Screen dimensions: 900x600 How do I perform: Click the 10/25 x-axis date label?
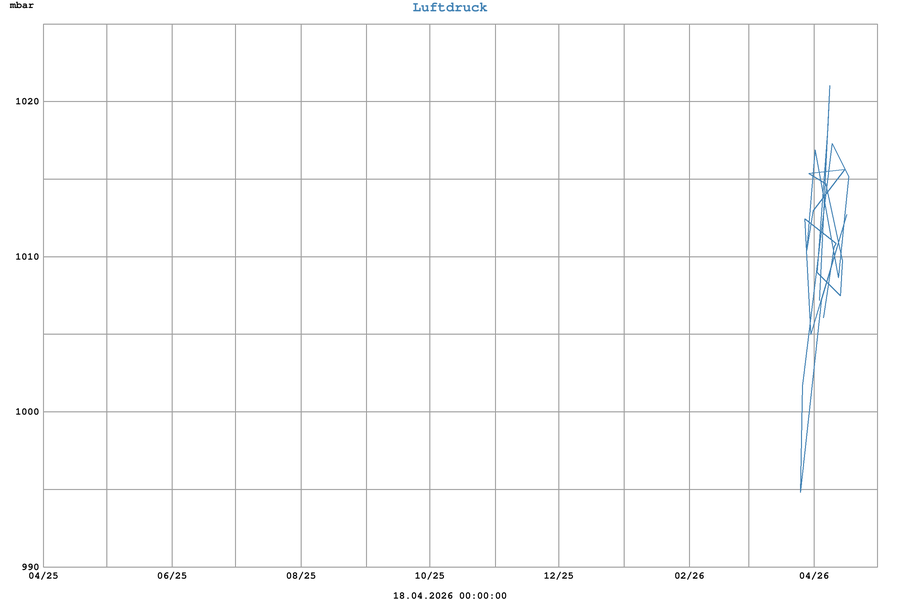[x=430, y=576]
